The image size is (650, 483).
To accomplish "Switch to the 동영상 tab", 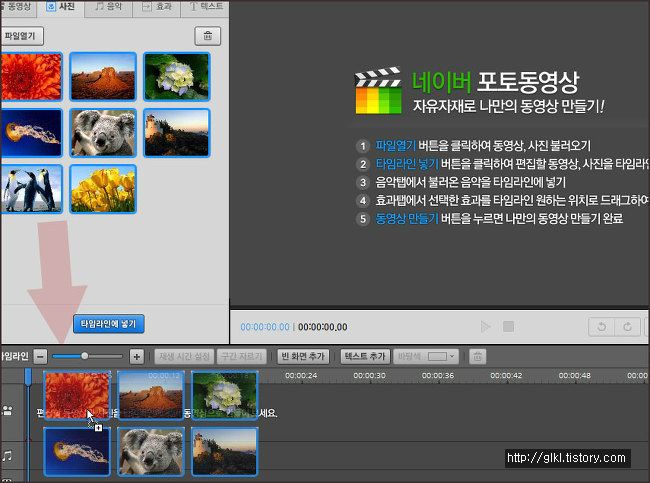I will (19, 7).
